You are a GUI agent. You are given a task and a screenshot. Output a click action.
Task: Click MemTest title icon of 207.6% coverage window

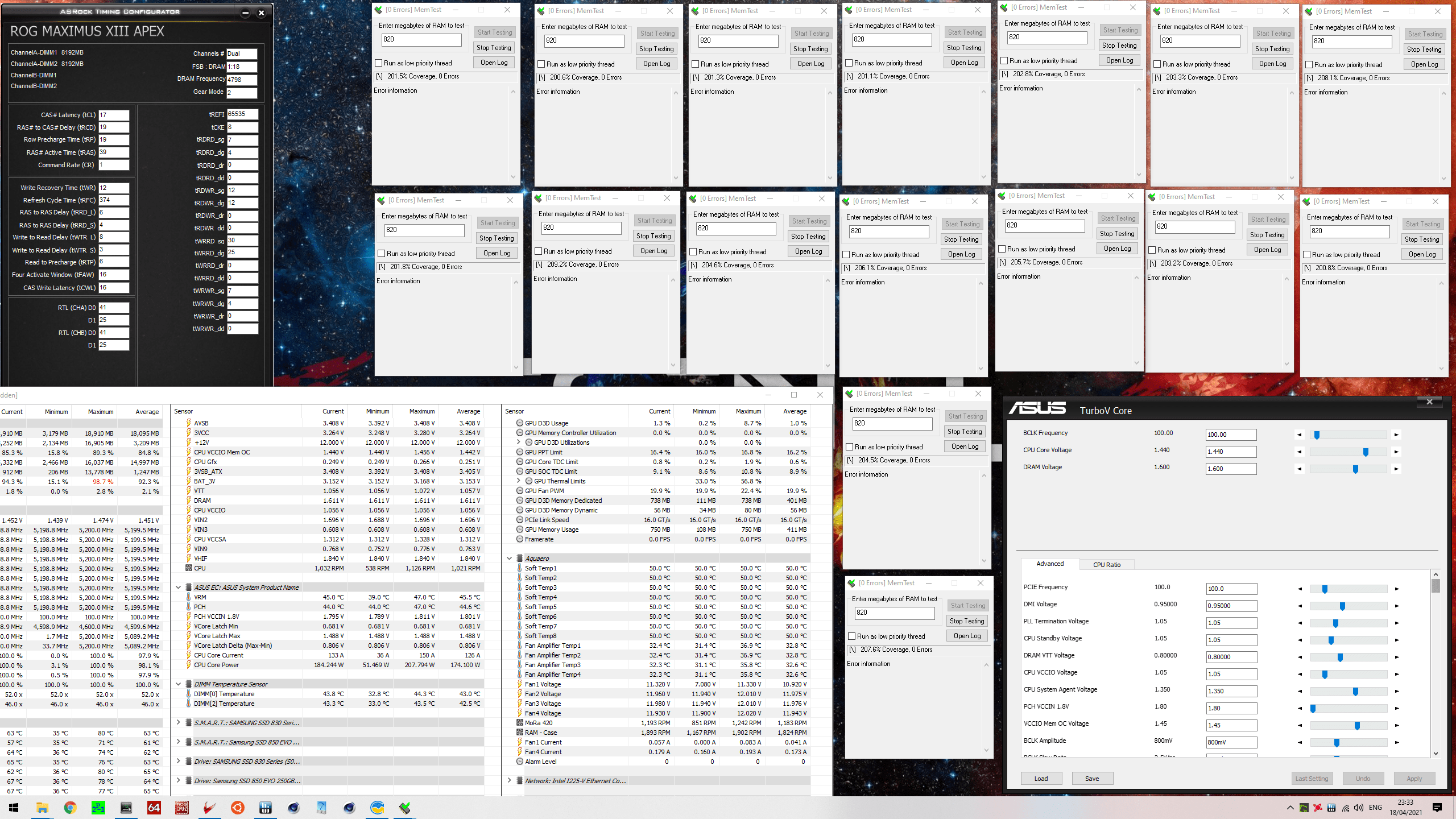[x=851, y=583]
